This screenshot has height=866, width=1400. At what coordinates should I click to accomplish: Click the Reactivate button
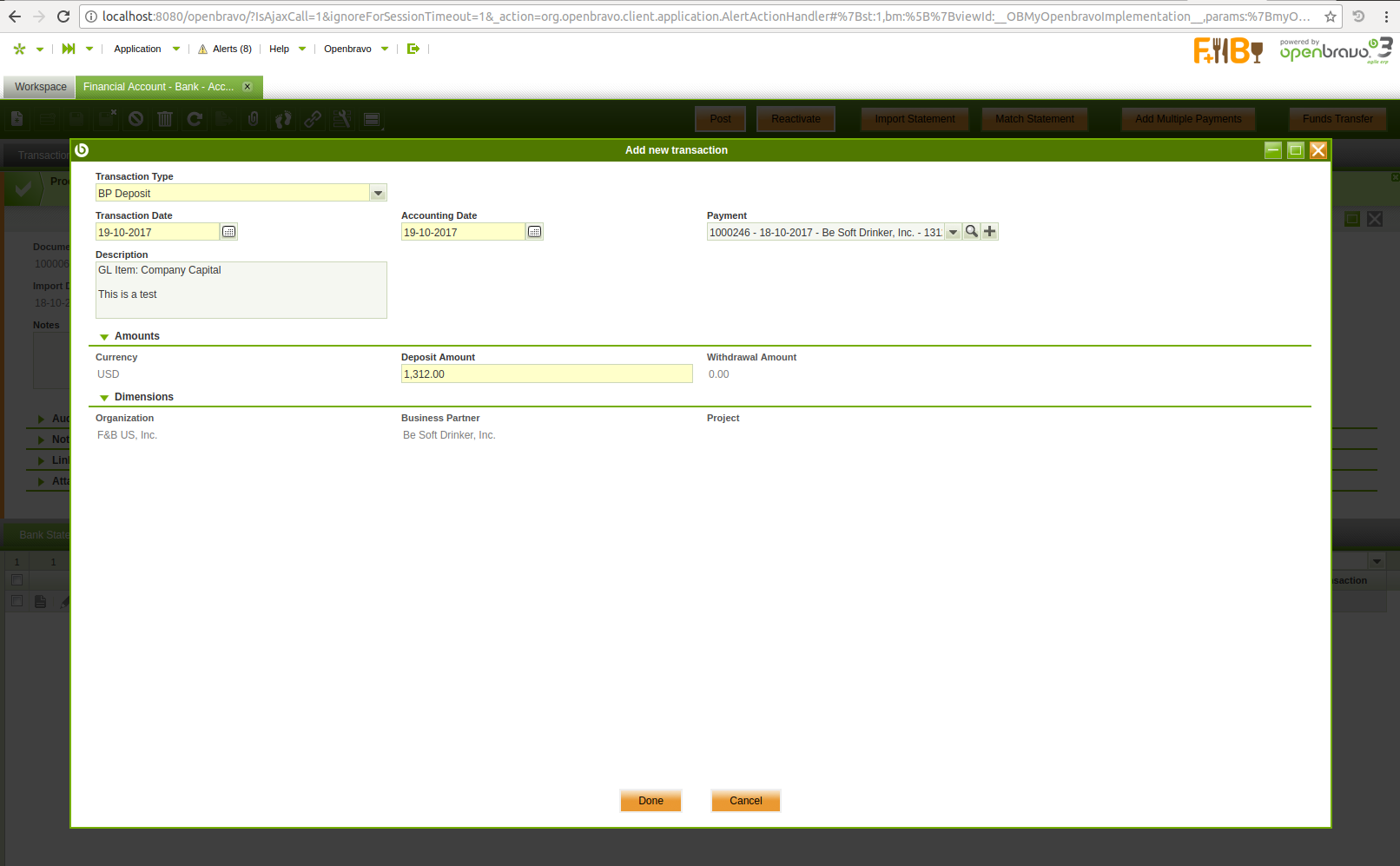coord(796,119)
